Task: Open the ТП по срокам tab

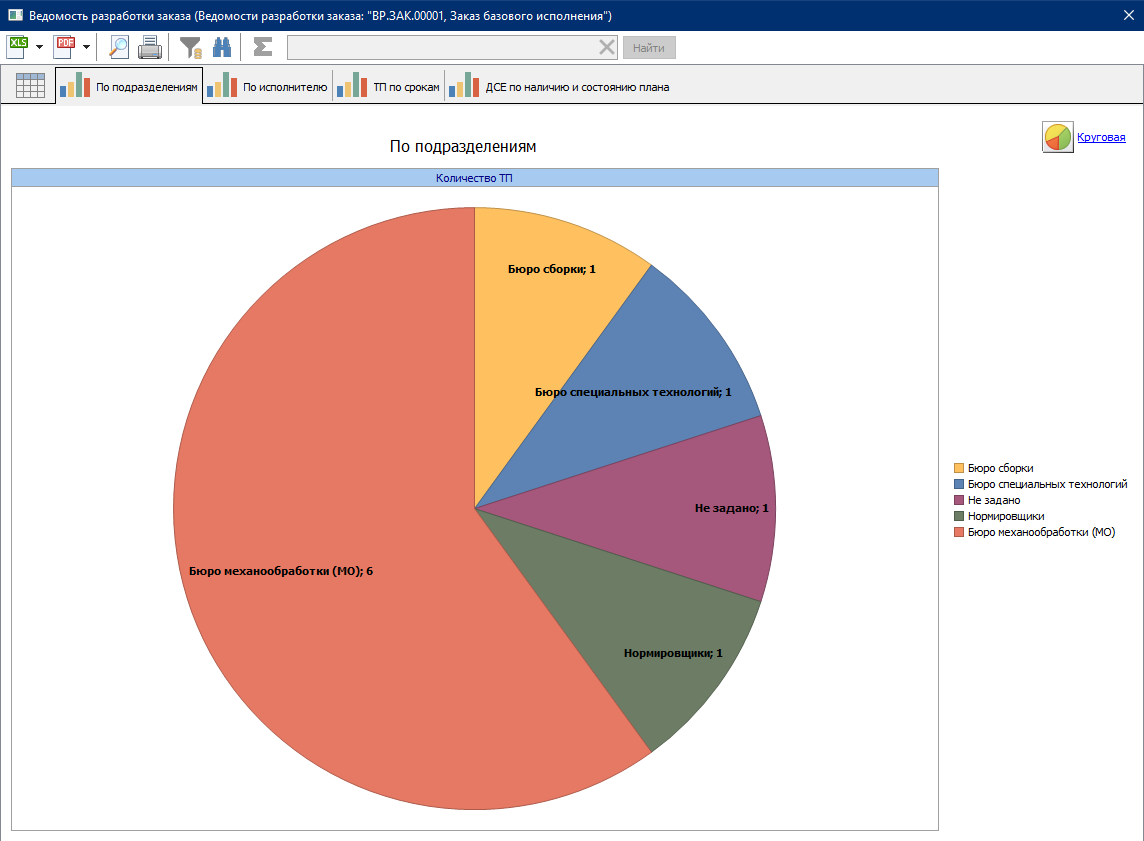Action: (389, 87)
